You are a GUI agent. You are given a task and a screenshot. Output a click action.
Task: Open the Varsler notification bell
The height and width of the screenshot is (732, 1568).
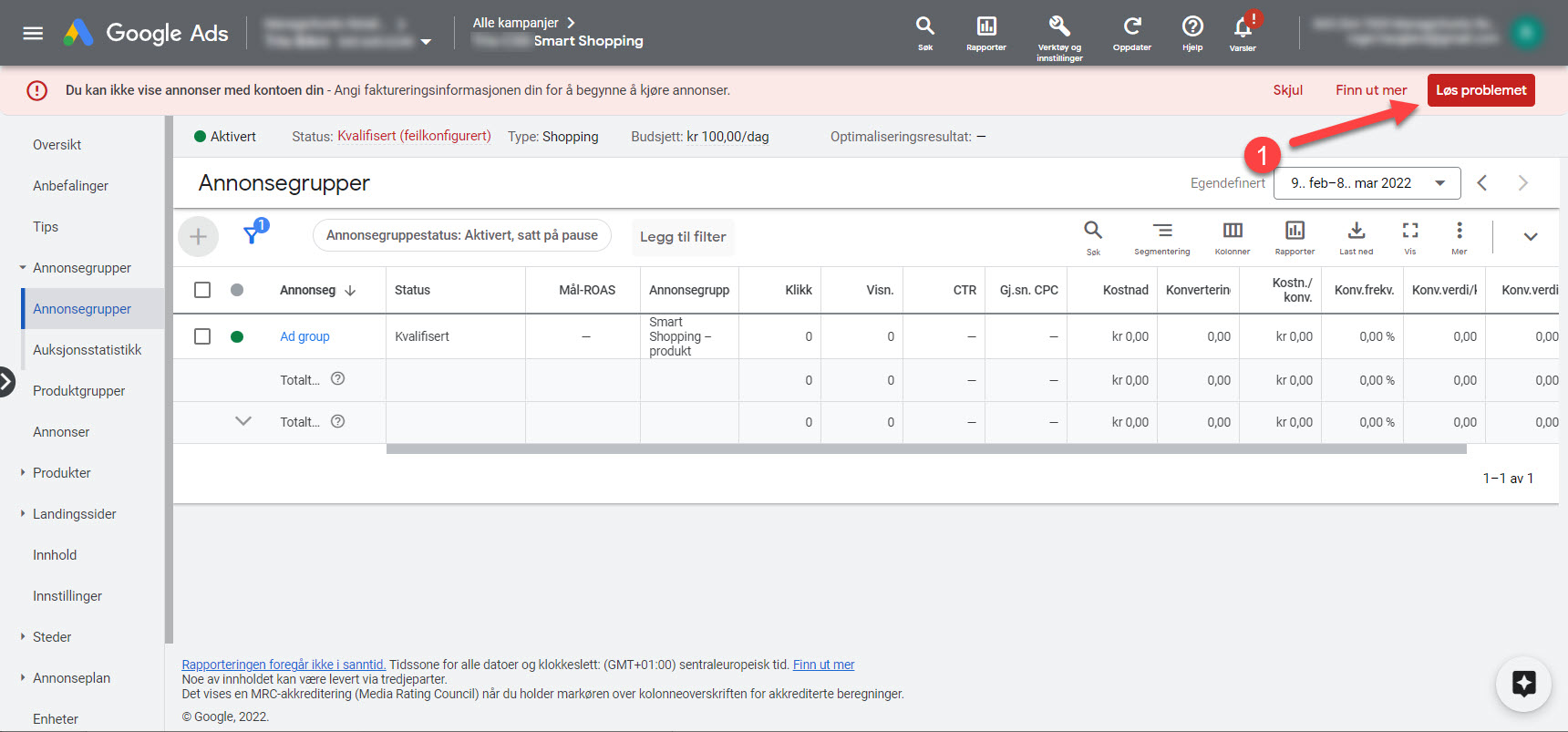(x=1243, y=34)
